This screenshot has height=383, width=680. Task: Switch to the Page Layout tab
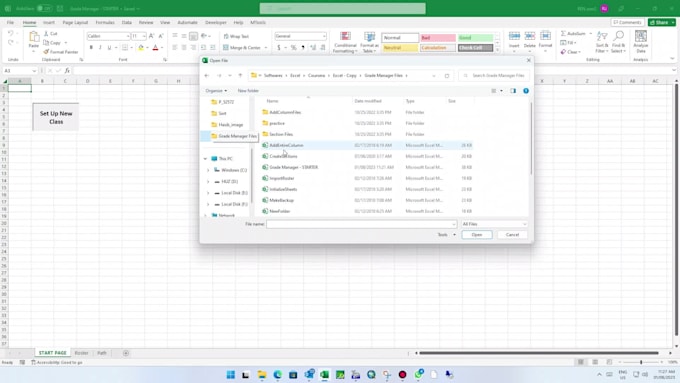75,22
